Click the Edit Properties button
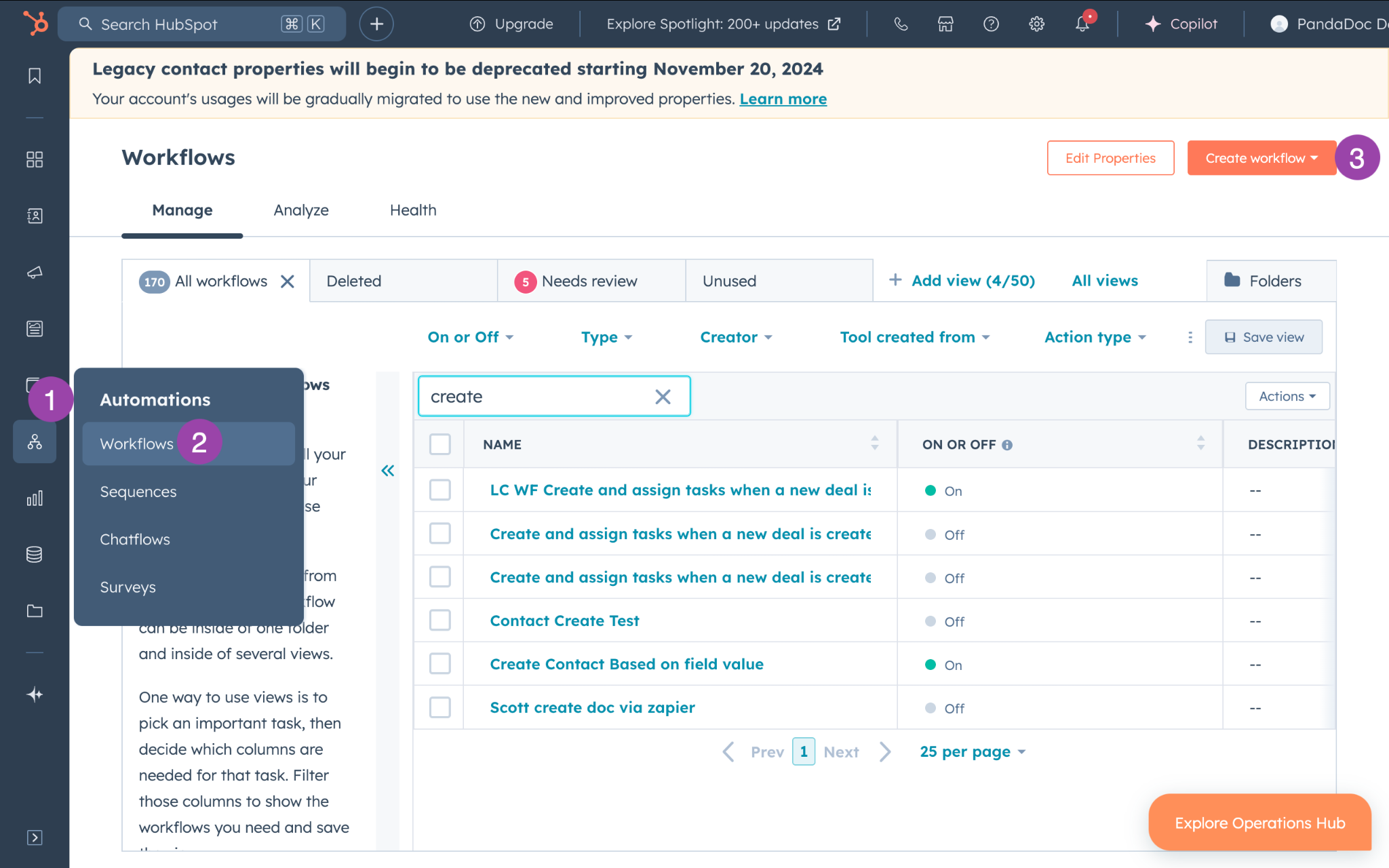 1110,158
